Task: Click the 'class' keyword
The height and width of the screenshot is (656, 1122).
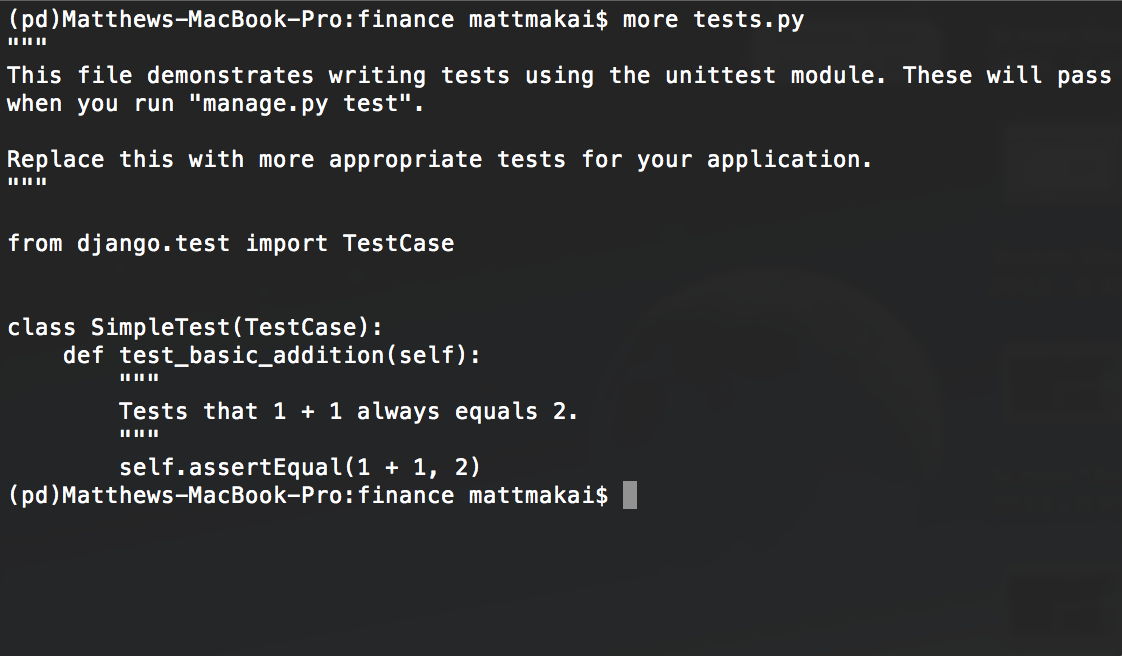Action: 42,328
